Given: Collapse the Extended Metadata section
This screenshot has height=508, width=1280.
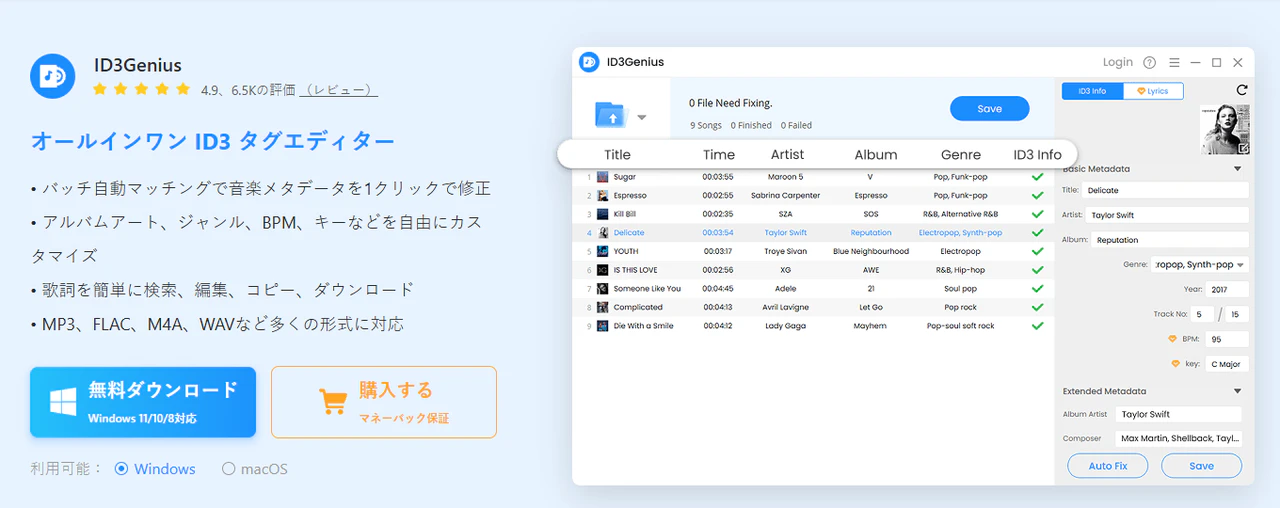Looking at the screenshot, I should coord(1238,391).
